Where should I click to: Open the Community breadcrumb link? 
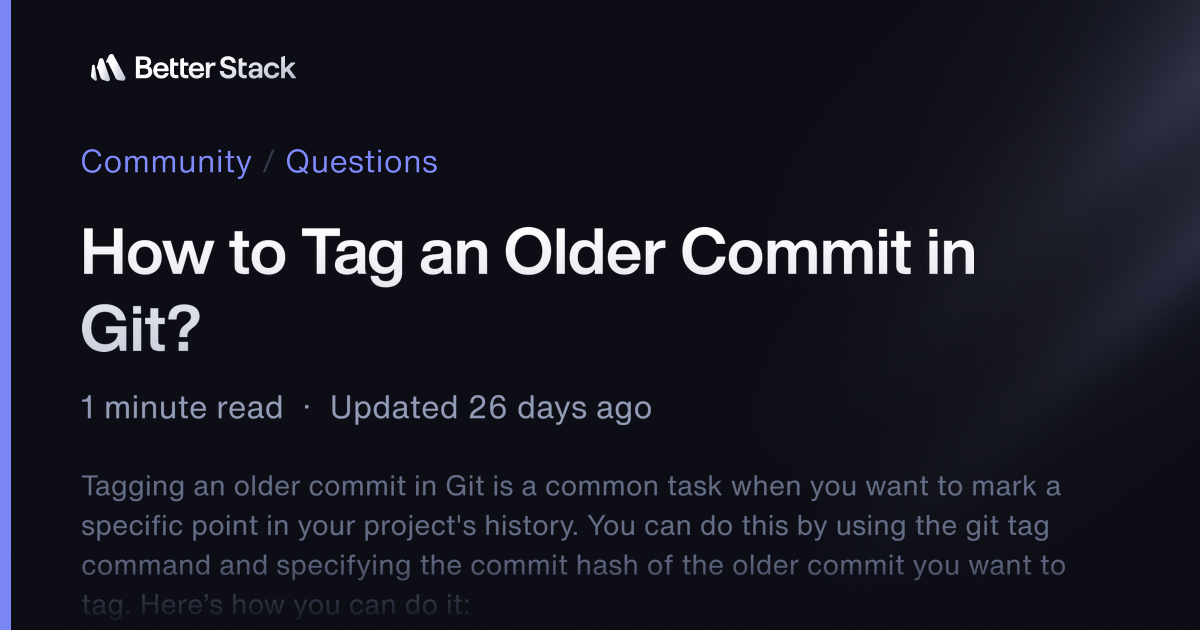click(x=166, y=162)
